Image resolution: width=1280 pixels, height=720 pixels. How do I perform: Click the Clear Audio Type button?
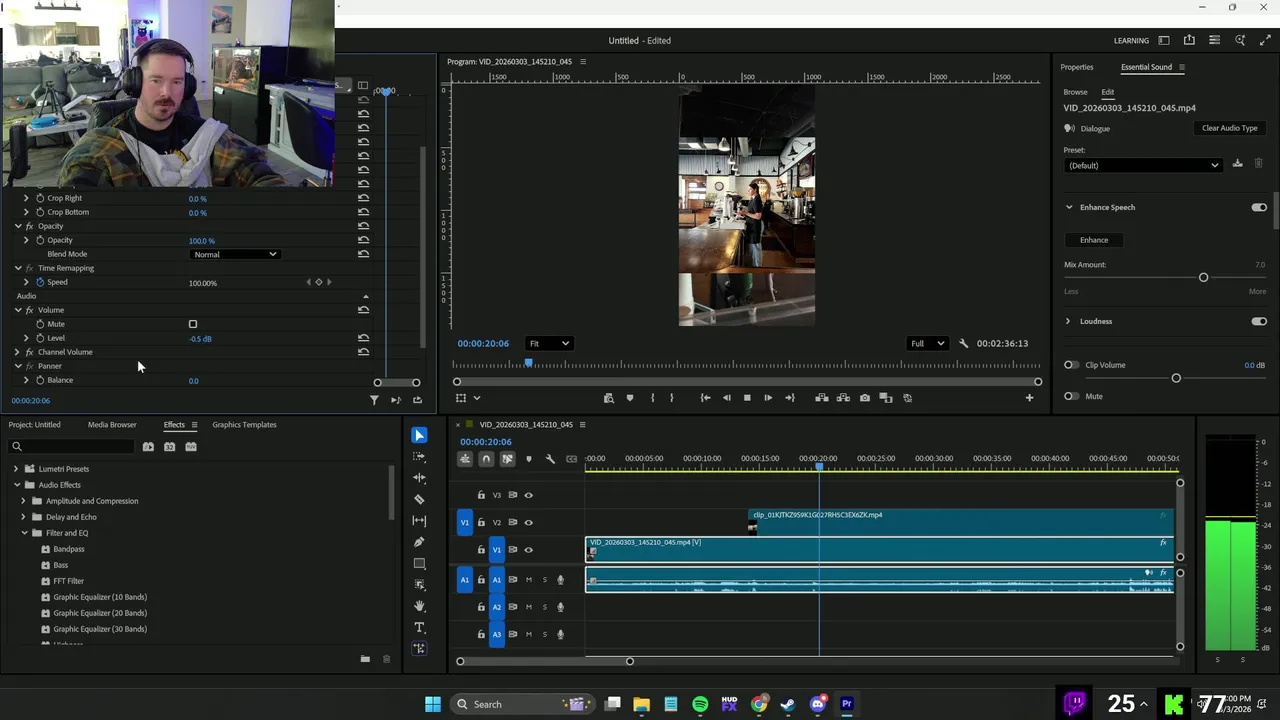pos(1229,128)
